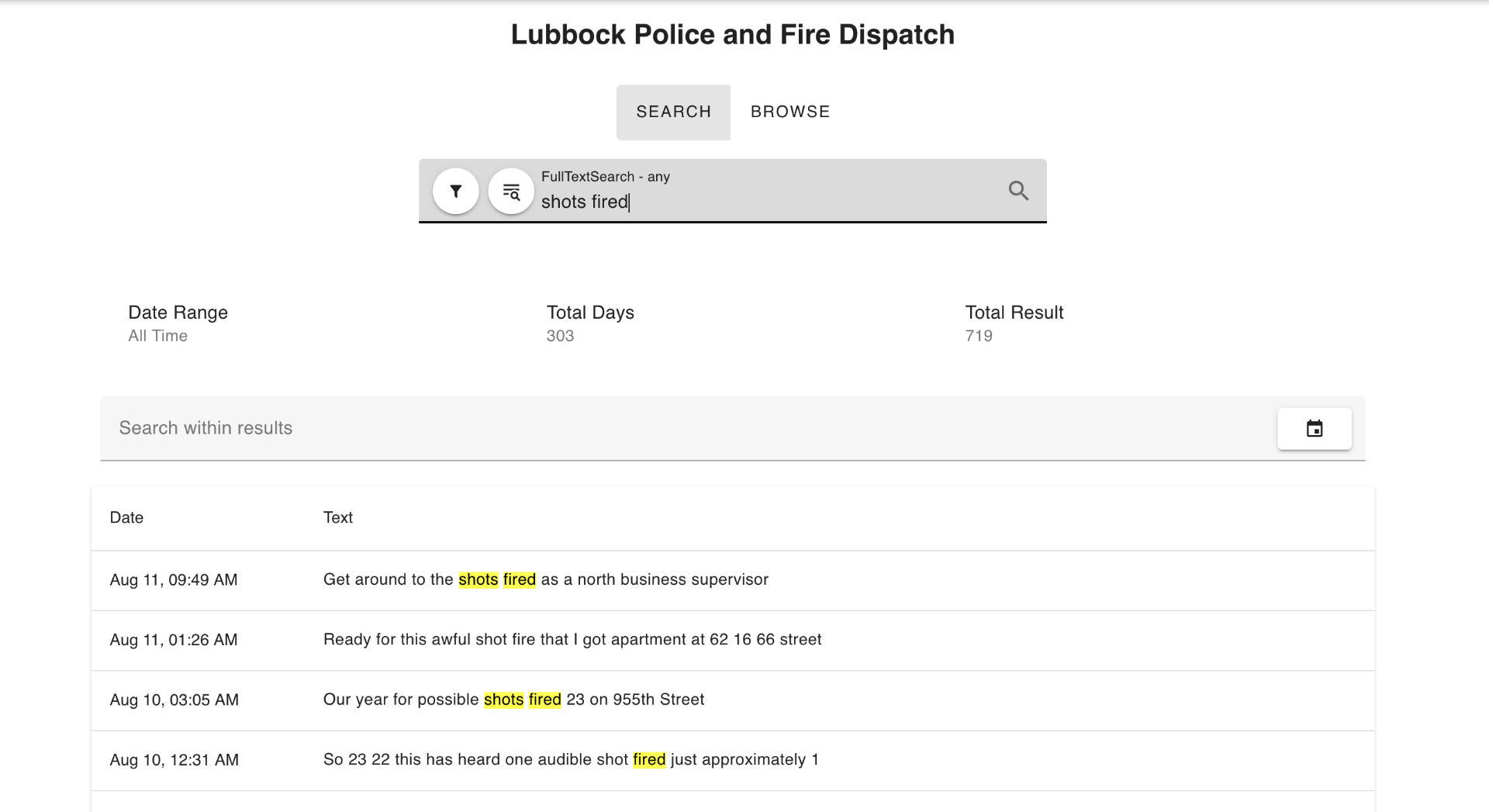The height and width of the screenshot is (812, 1489).
Task: Open the calendar date picker button
Action: (1314, 429)
